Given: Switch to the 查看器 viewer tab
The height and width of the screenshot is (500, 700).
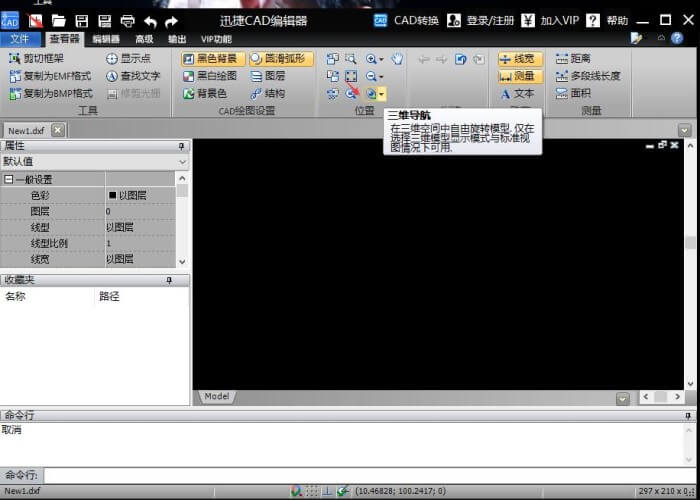Looking at the screenshot, I should point(64,39).
